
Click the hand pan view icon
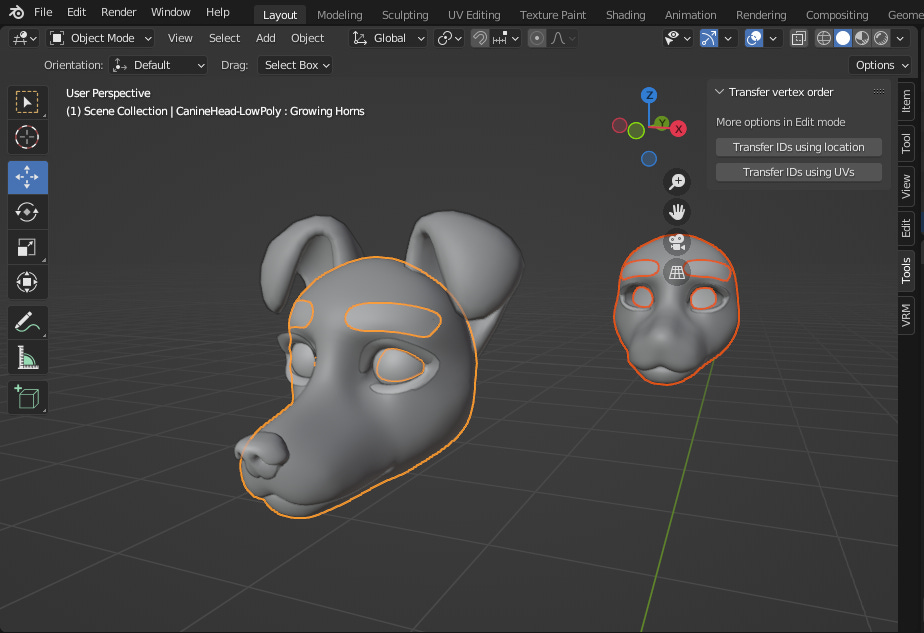(x=677, y=211)
